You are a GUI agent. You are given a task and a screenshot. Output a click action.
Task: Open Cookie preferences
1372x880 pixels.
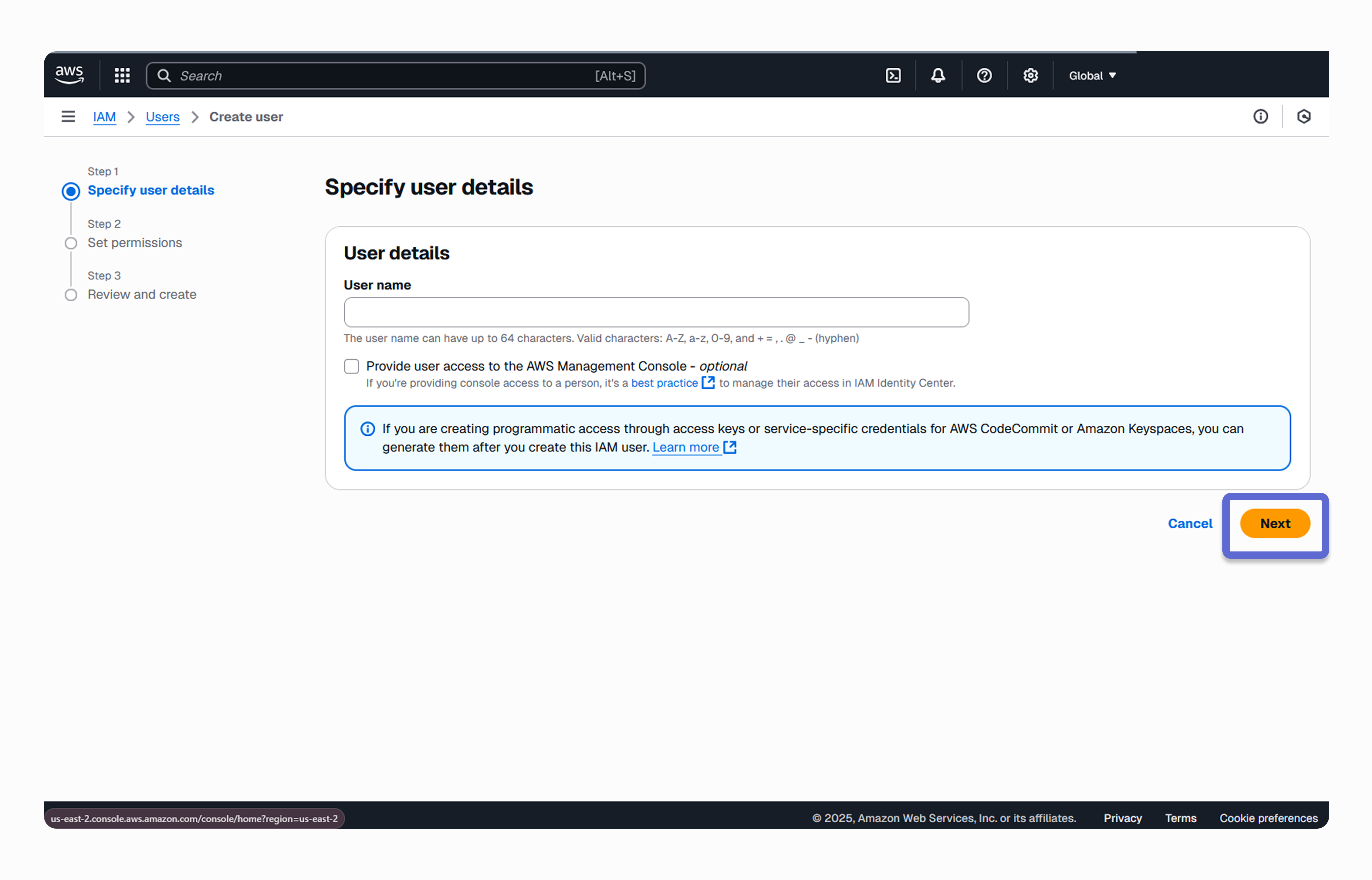point(1269,818)
